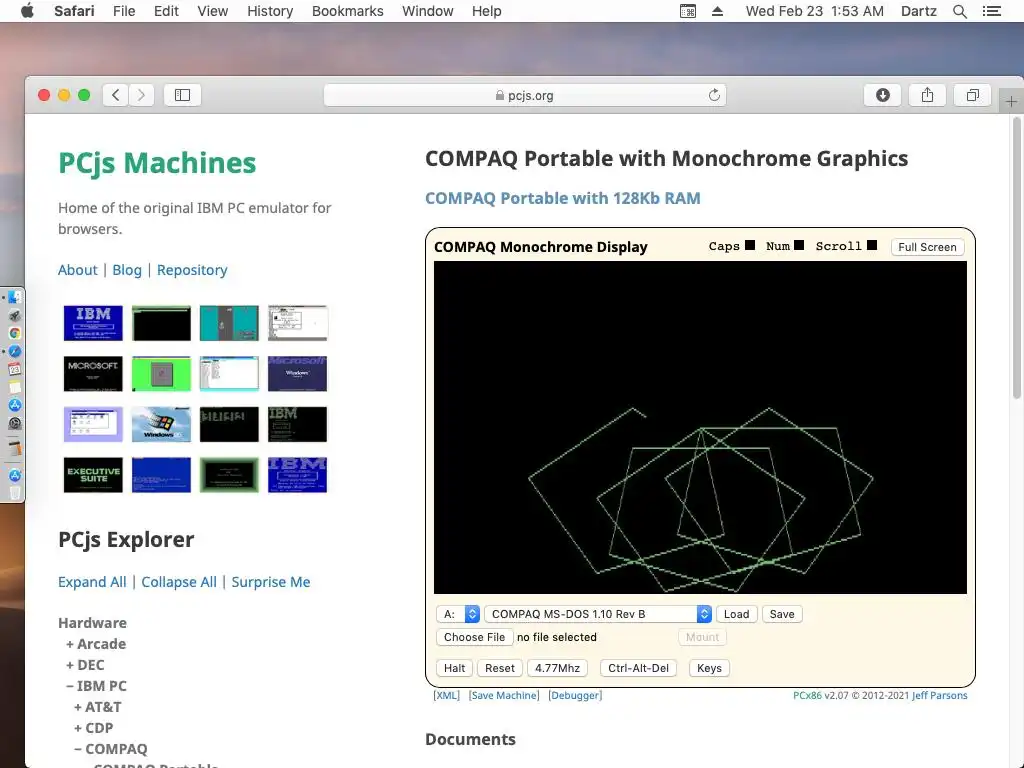Open the Trash in the Dock
Image resolution: width=1024 pixels, height=768 pixels.
14,493
